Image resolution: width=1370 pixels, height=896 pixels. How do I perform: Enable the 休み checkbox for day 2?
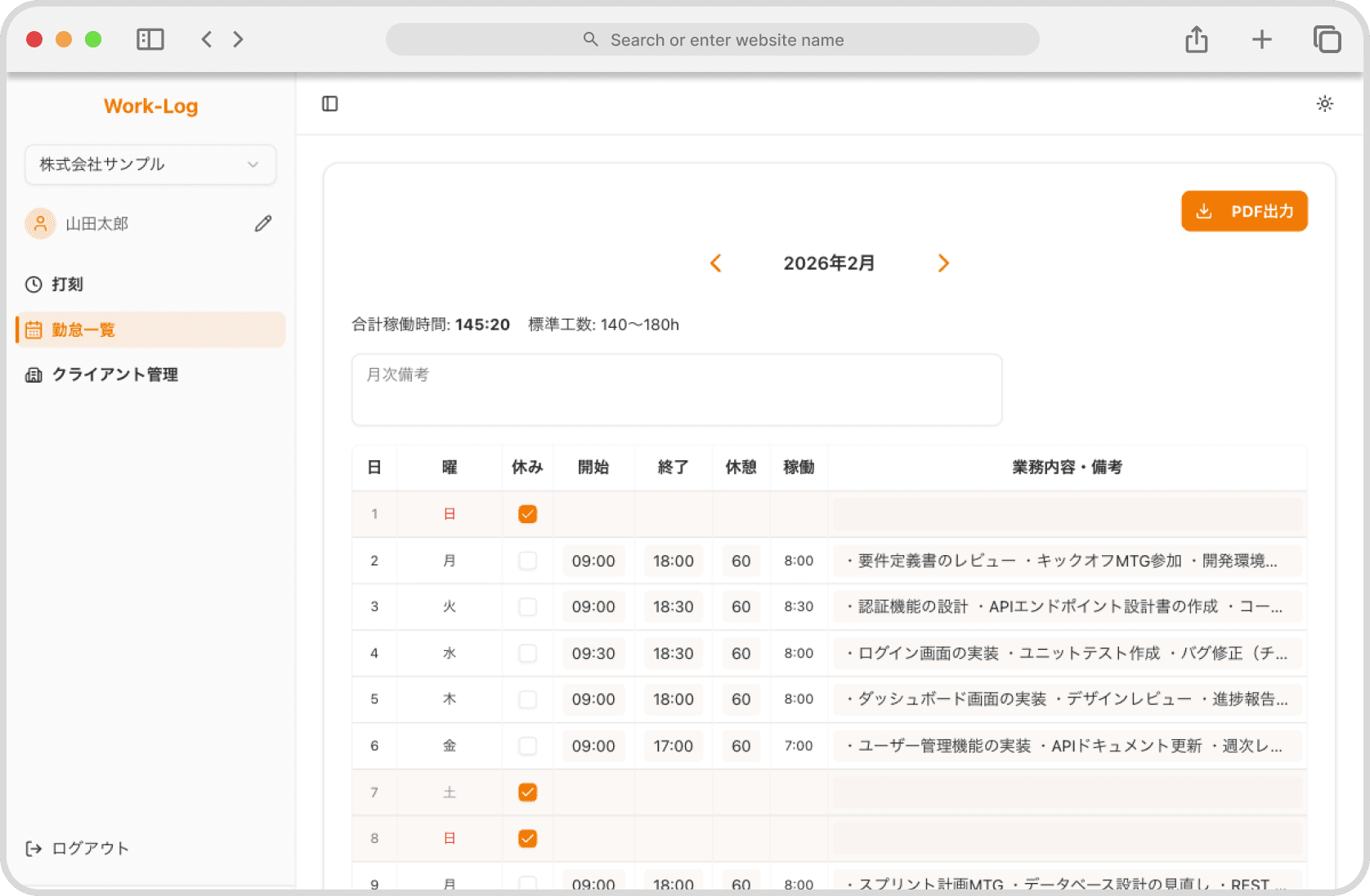(527, 561)
